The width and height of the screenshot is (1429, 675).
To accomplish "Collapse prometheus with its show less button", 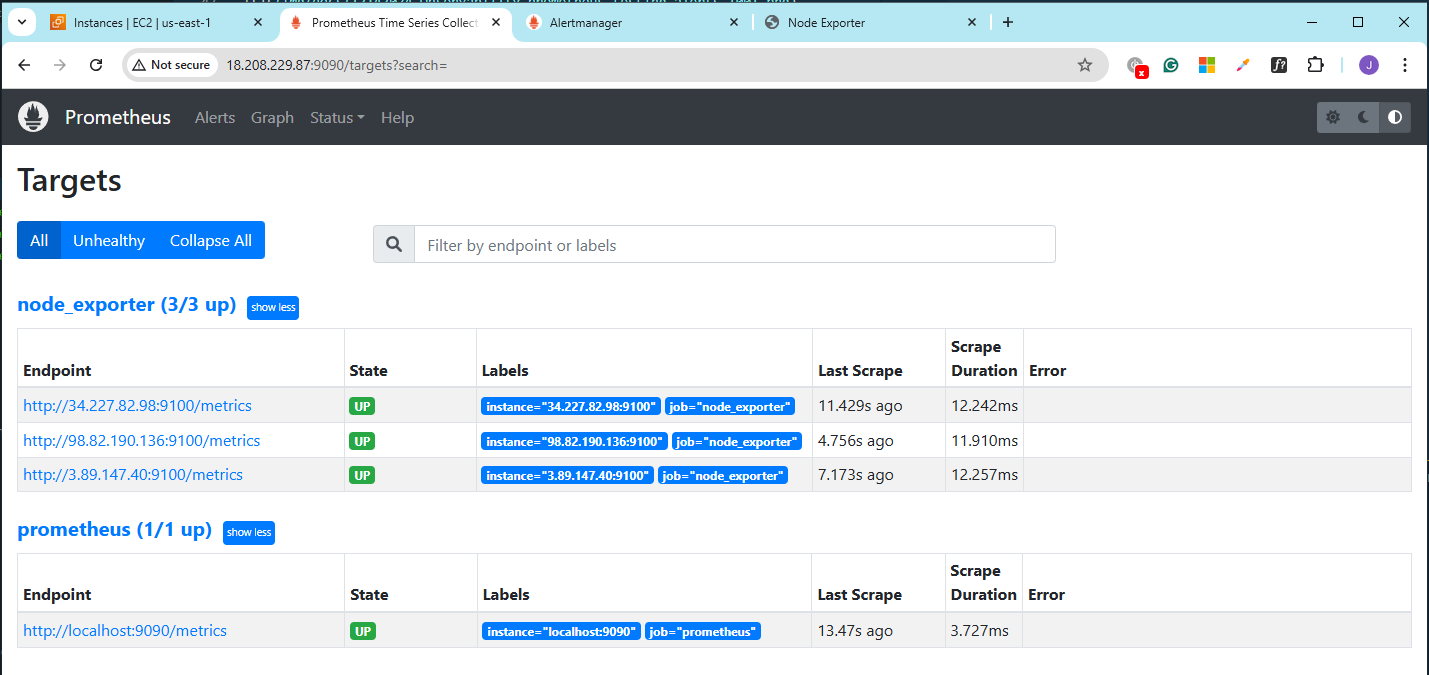I will coord(249,532).
